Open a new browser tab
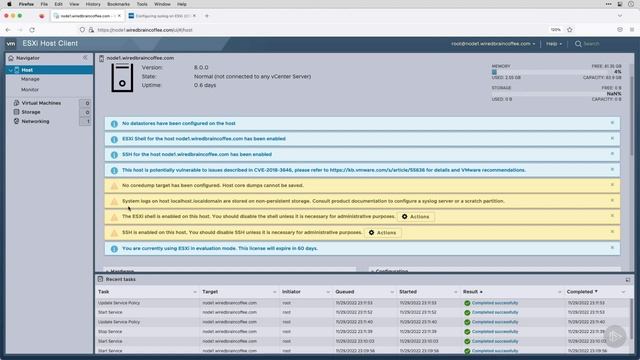Viewport: 640px width, 360px height. click(207, 16)
